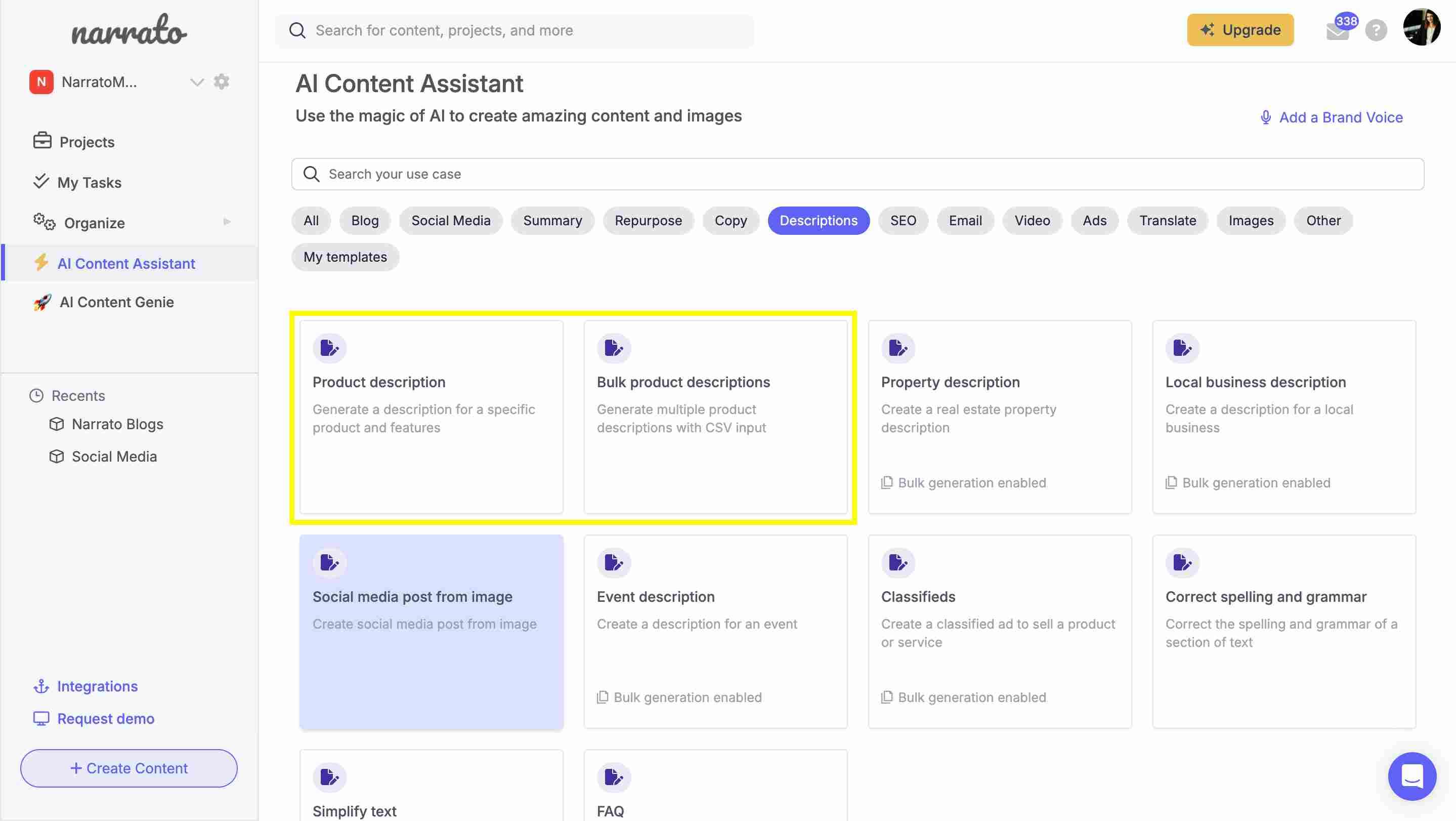Expand the Recents section in sidebar

click(78, 395)
